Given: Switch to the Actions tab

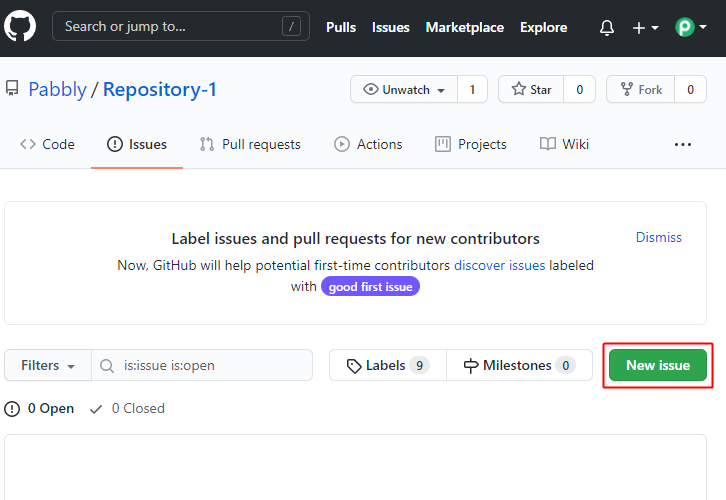Looking at the screenshot, I should click(x=368, y=144).
